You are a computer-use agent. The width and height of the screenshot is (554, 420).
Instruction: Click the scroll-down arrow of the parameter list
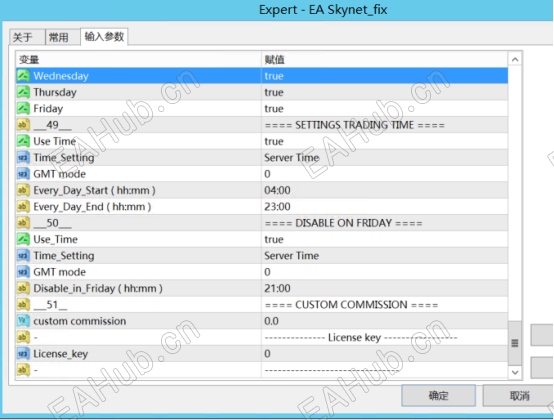(515, 372)
